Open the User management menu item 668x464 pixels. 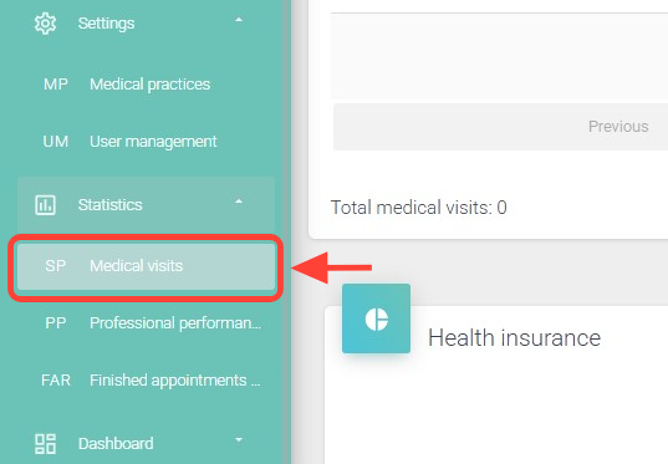pos(153,142)
